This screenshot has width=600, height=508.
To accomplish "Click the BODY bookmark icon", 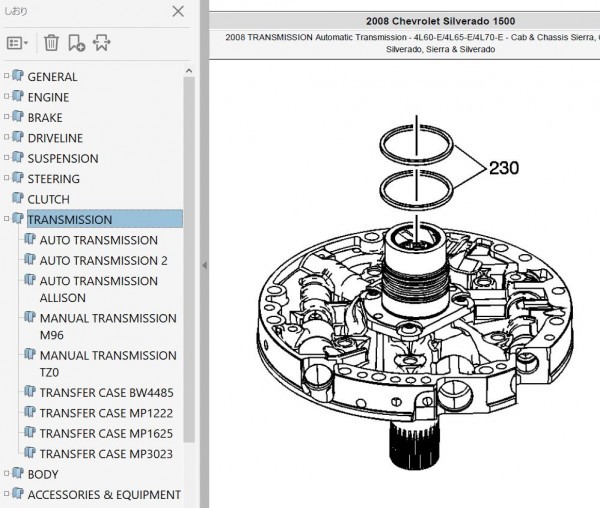I will click(18, 473).
